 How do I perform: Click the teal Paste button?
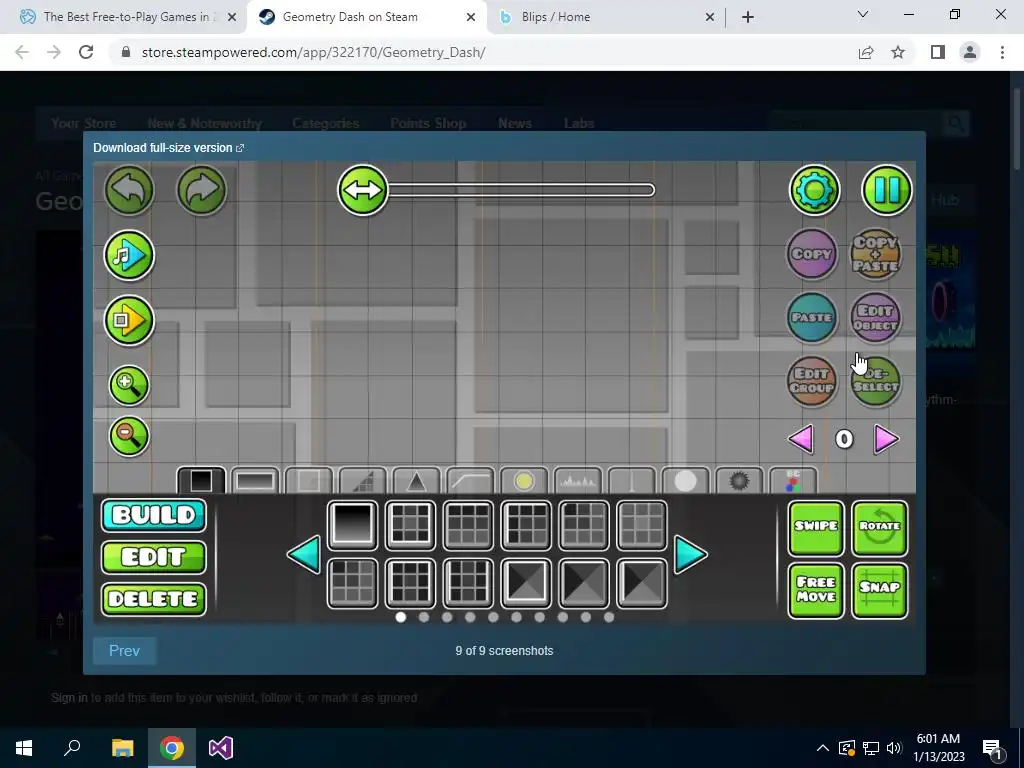pyautogui.click(x=812, y=317)
